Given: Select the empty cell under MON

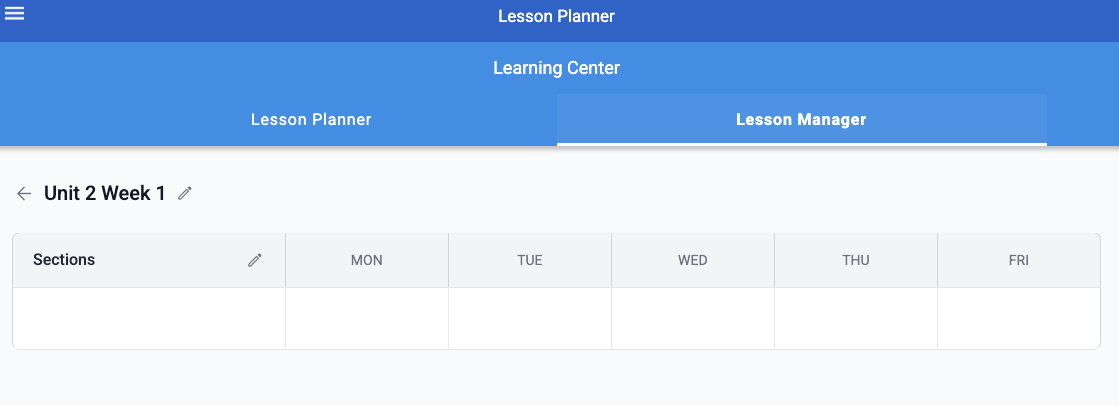Looking at the screenshot, I should click(x=367, y=319).
